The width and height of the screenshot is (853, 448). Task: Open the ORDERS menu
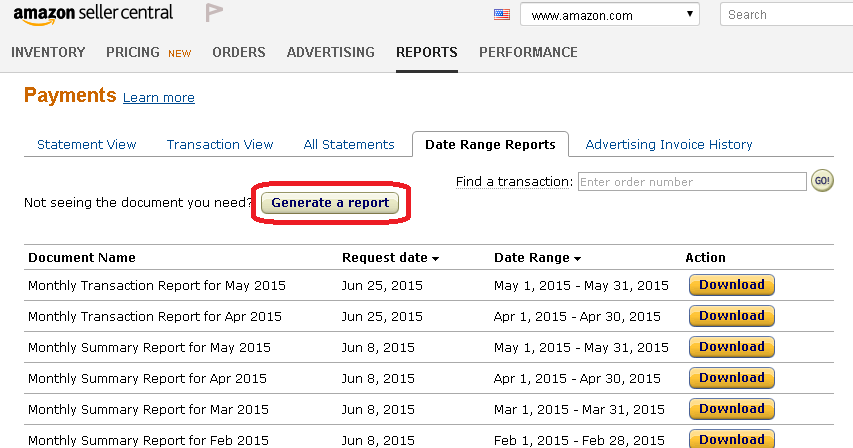[239, 52]
